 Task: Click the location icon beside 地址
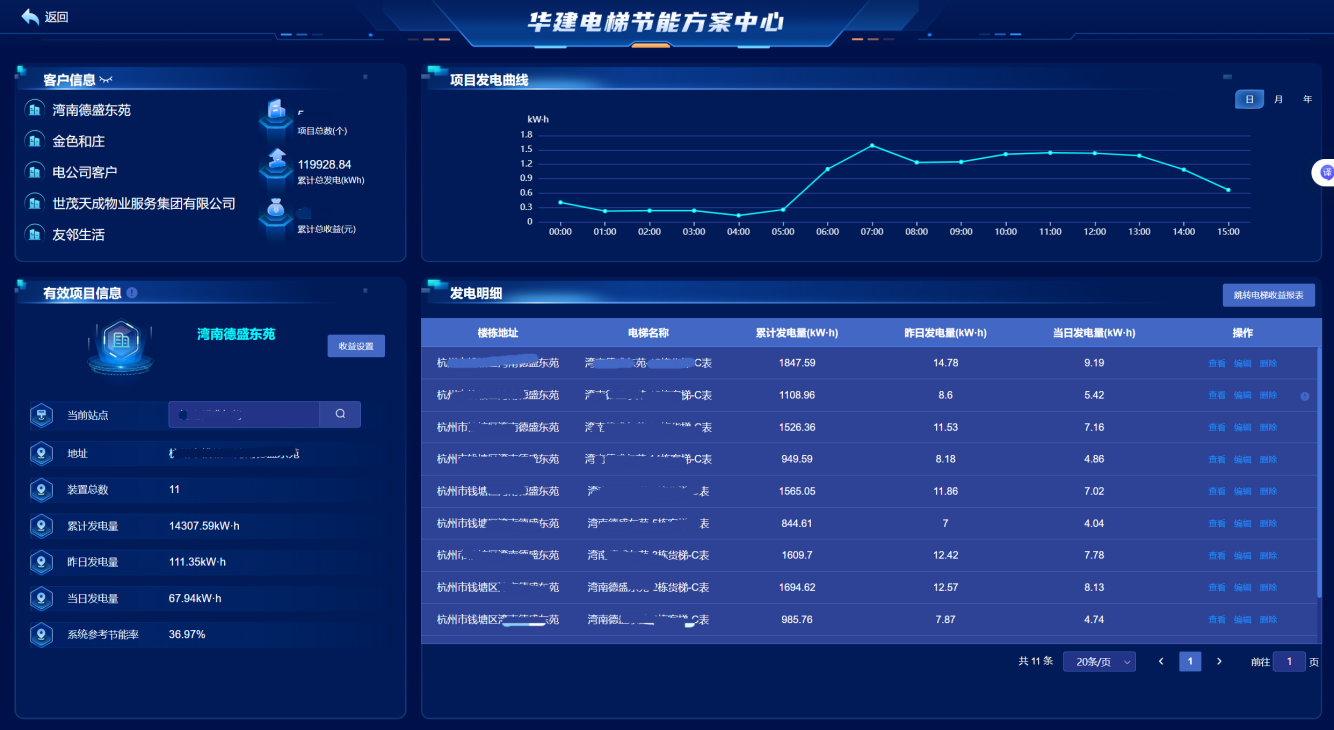tap(41, 454)
